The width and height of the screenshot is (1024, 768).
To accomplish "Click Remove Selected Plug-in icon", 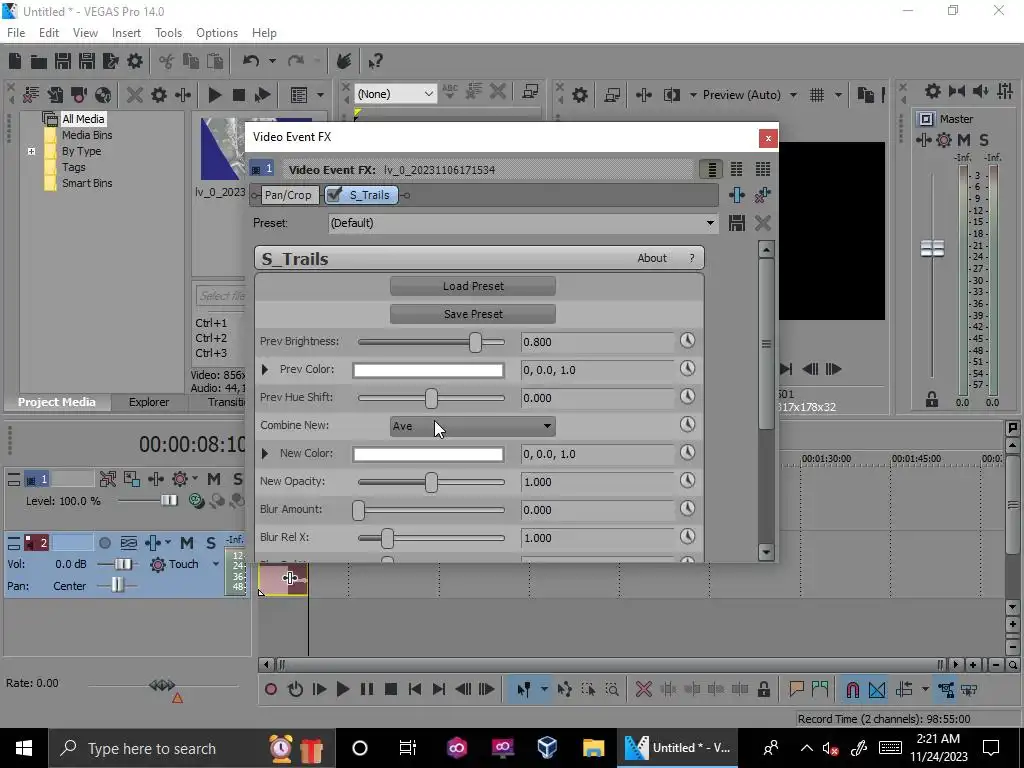I will (762, 195).
